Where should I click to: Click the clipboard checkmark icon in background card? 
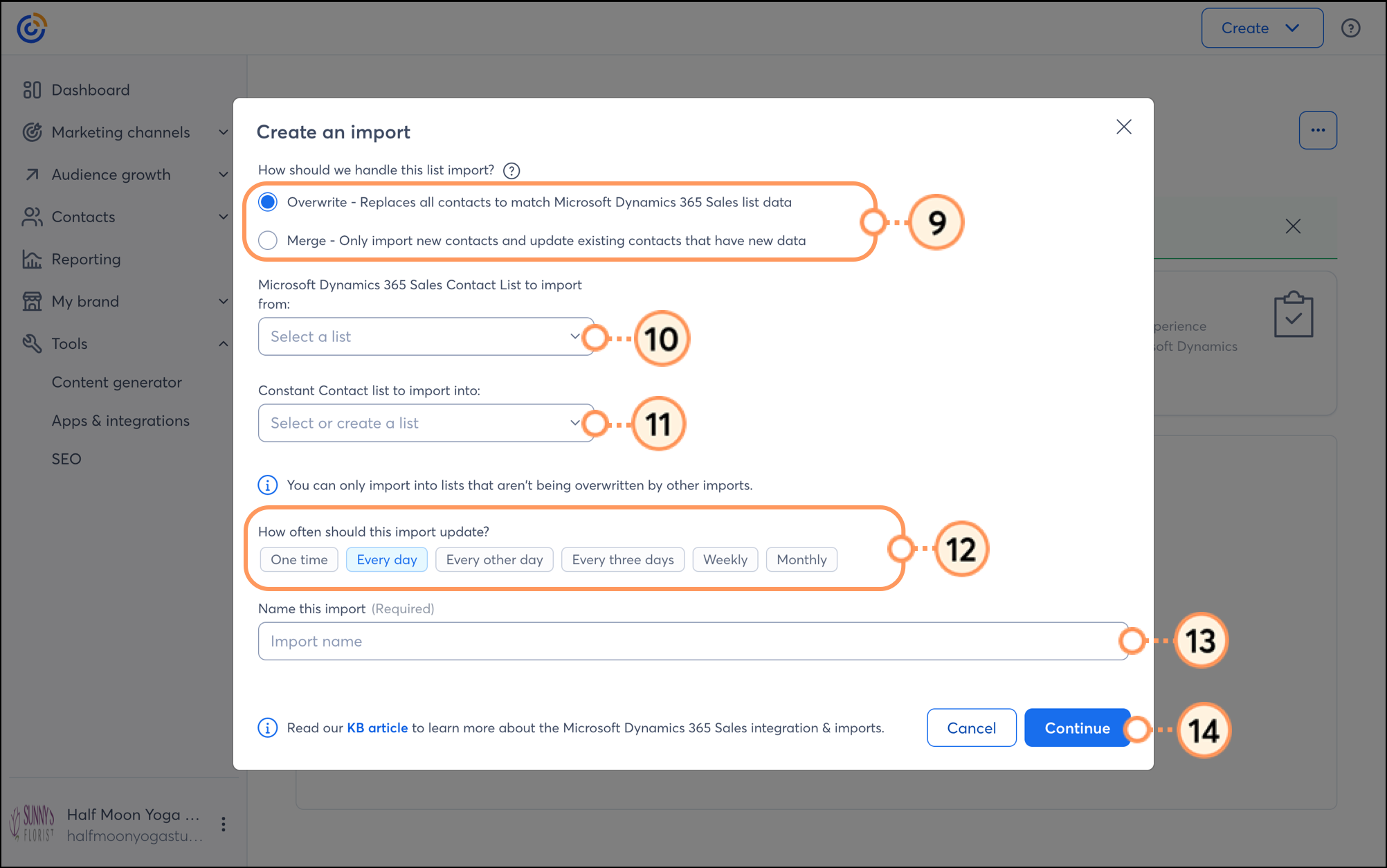coord(1294,314)
